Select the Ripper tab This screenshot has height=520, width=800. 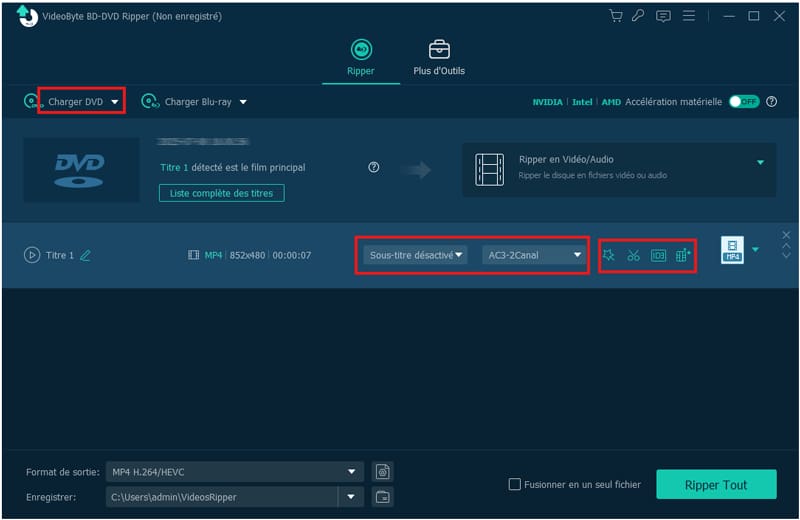coord(360,58)
